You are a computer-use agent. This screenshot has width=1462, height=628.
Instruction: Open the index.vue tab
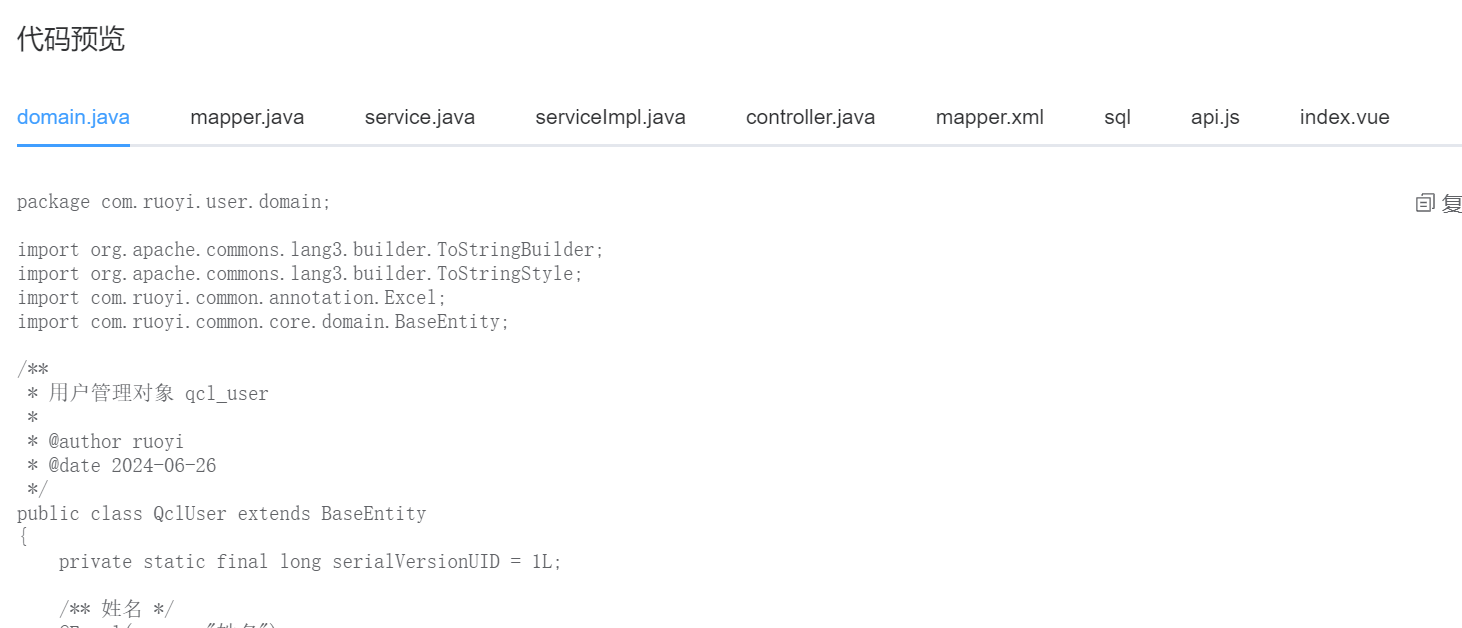[x=1343, y=117]
